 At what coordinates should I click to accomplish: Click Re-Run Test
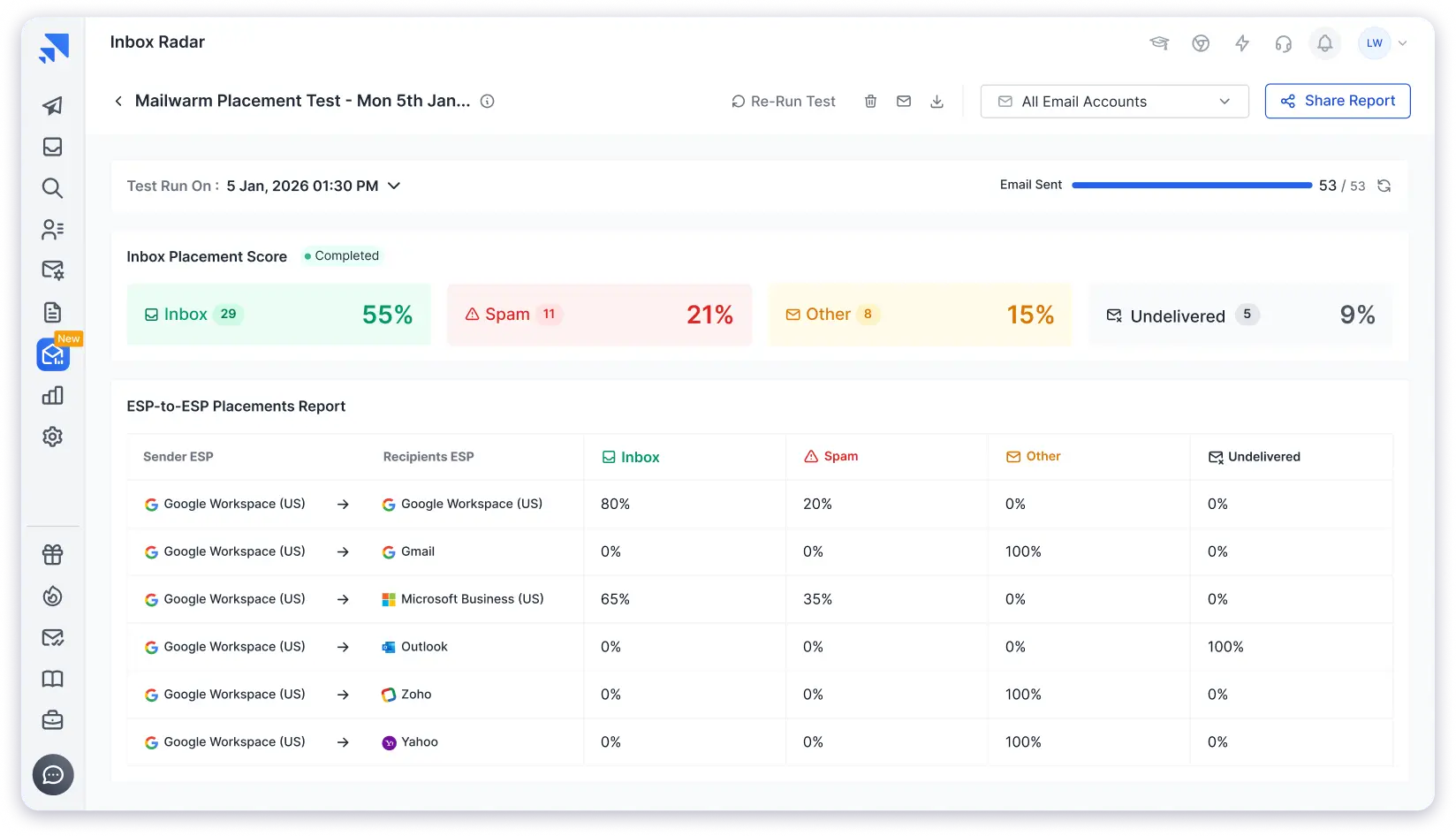point(783,101)
